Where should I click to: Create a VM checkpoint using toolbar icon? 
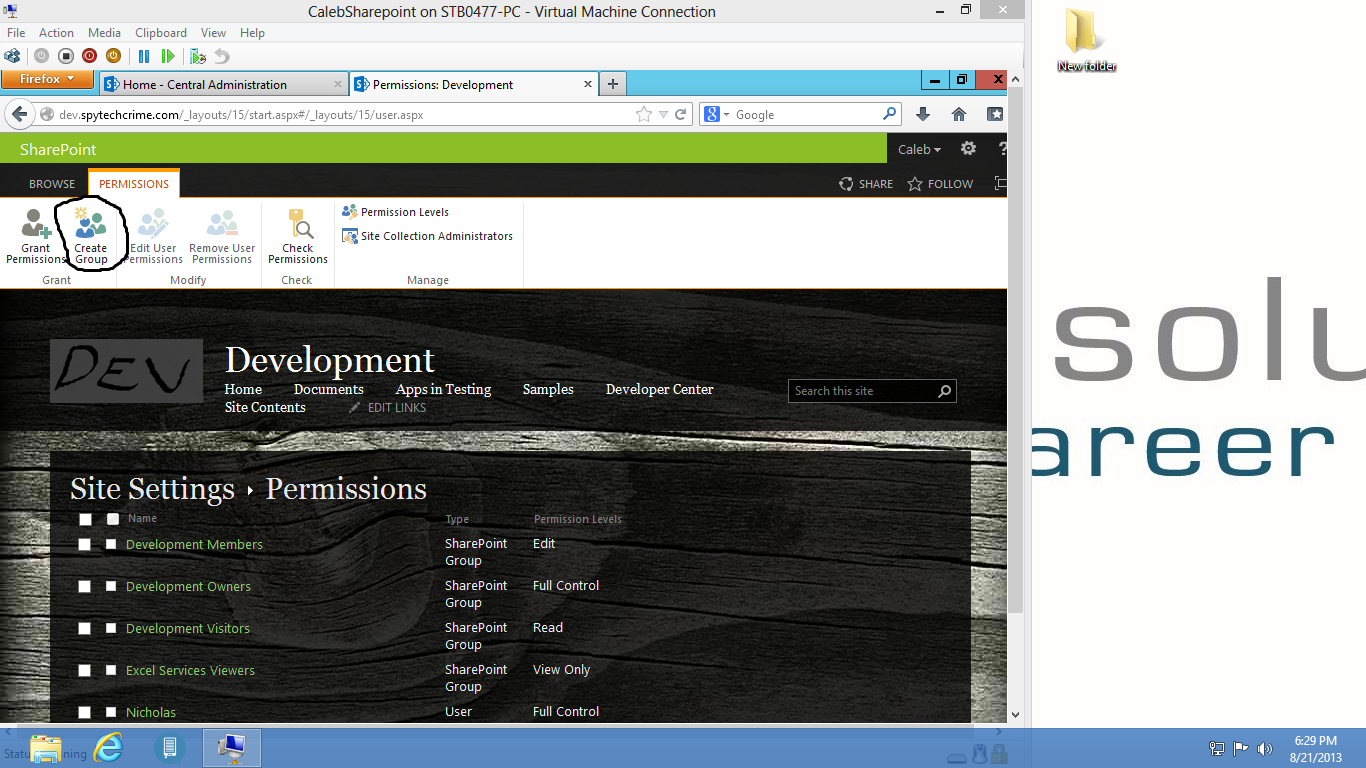(x=198, y=56)
